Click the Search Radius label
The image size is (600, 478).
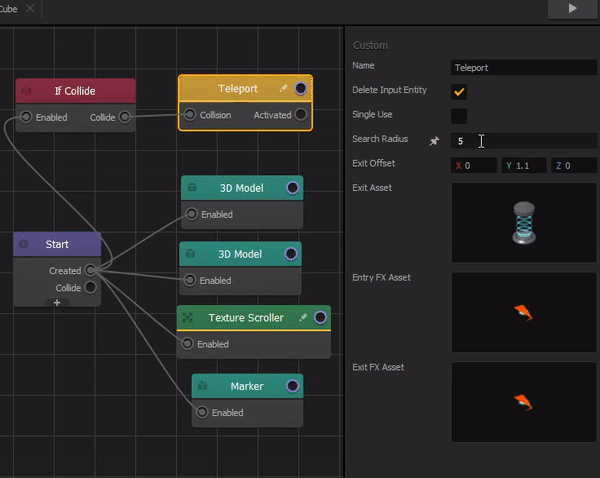[380, 139]
